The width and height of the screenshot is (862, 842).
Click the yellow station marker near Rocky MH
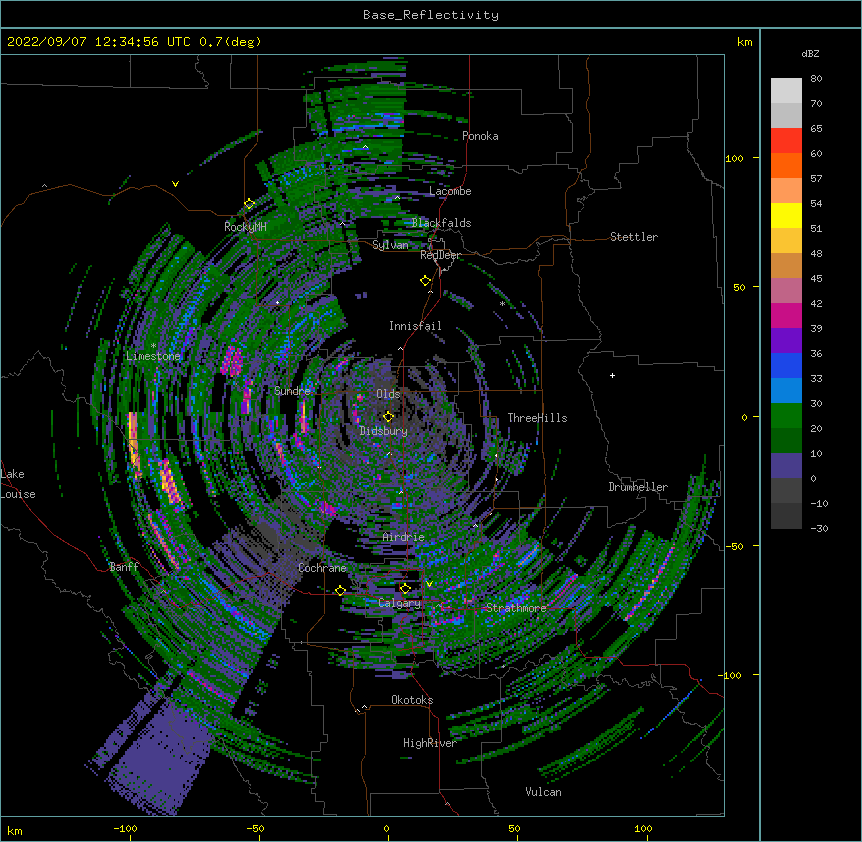pos(250,204)
